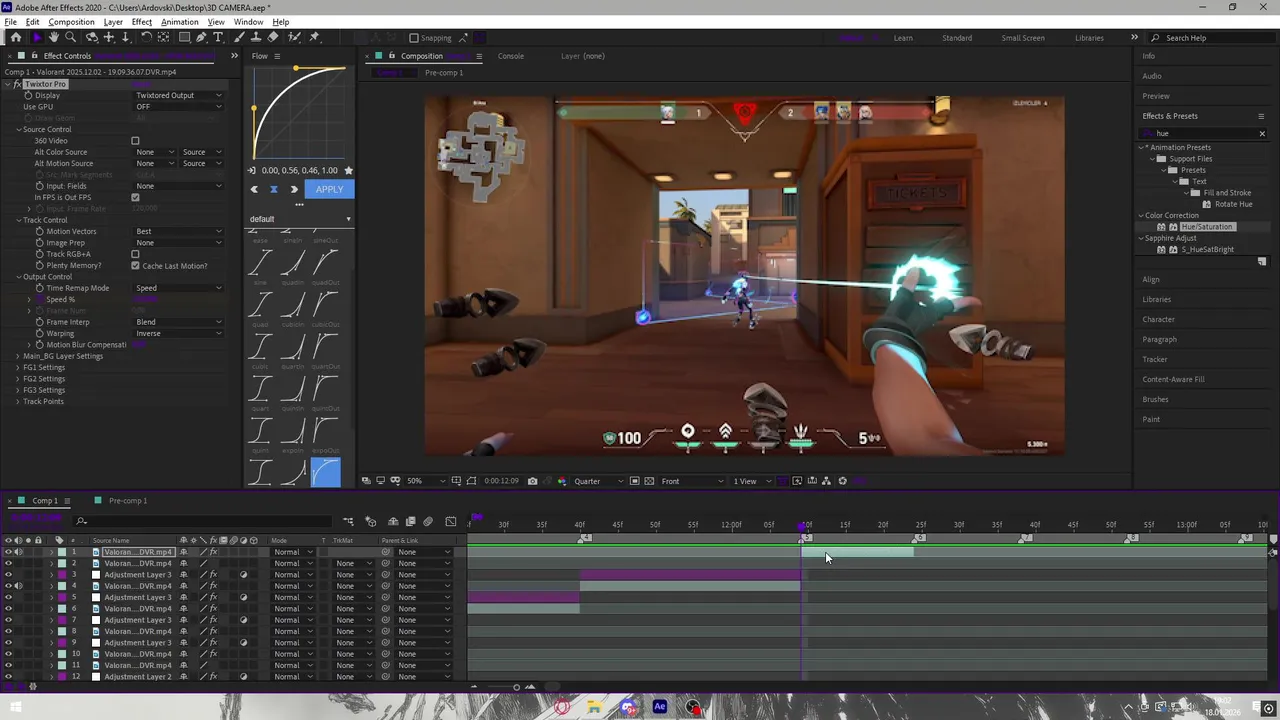The height and width of the screenshot is (720, 1280).
Task: Select the Hue/Saturation effect in Effects & Presets
Action: pyautogui.click(x=1207, y=227)
